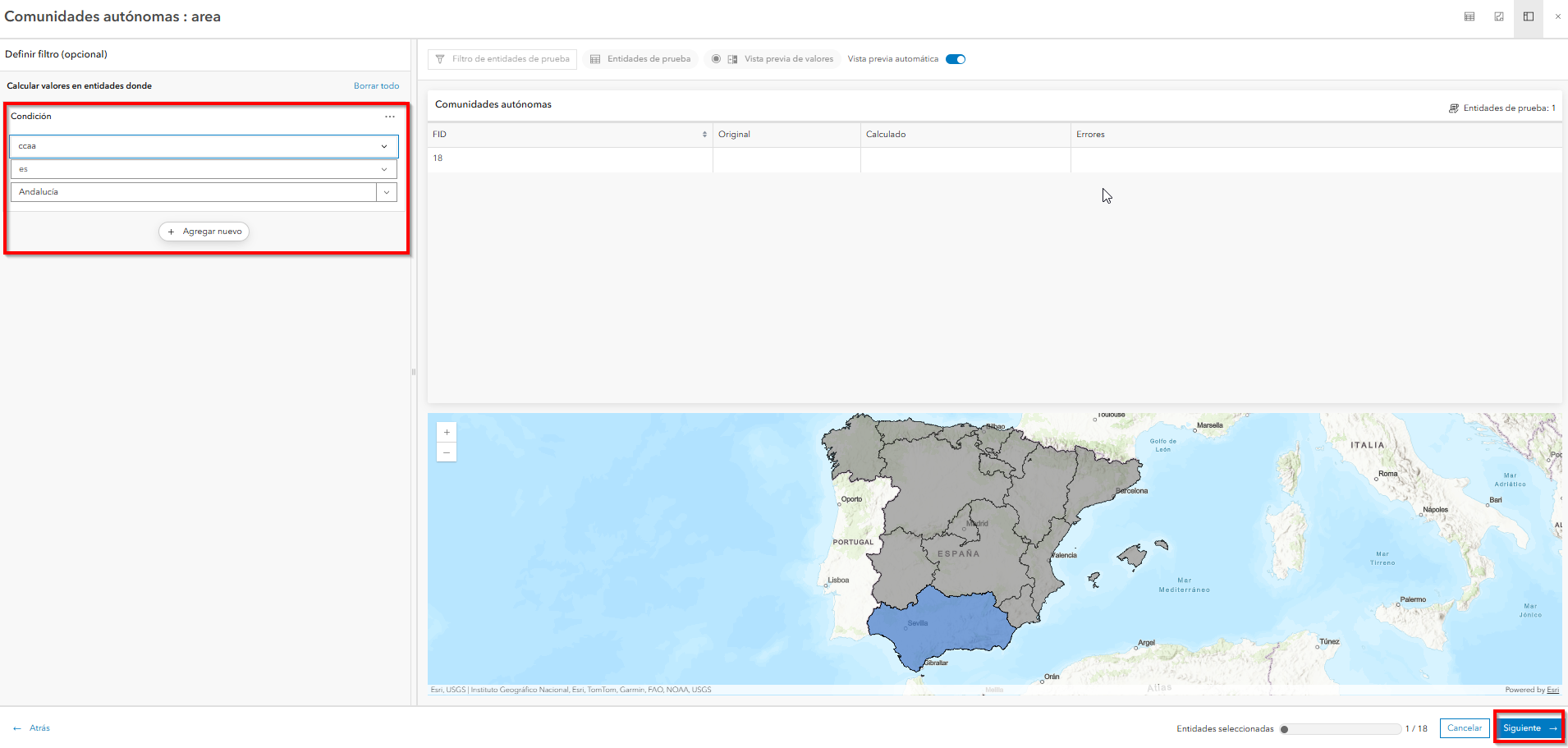Open Filtro de entidades de prueba
This screenshot has height=748, width=1568.
coord(502,59)
